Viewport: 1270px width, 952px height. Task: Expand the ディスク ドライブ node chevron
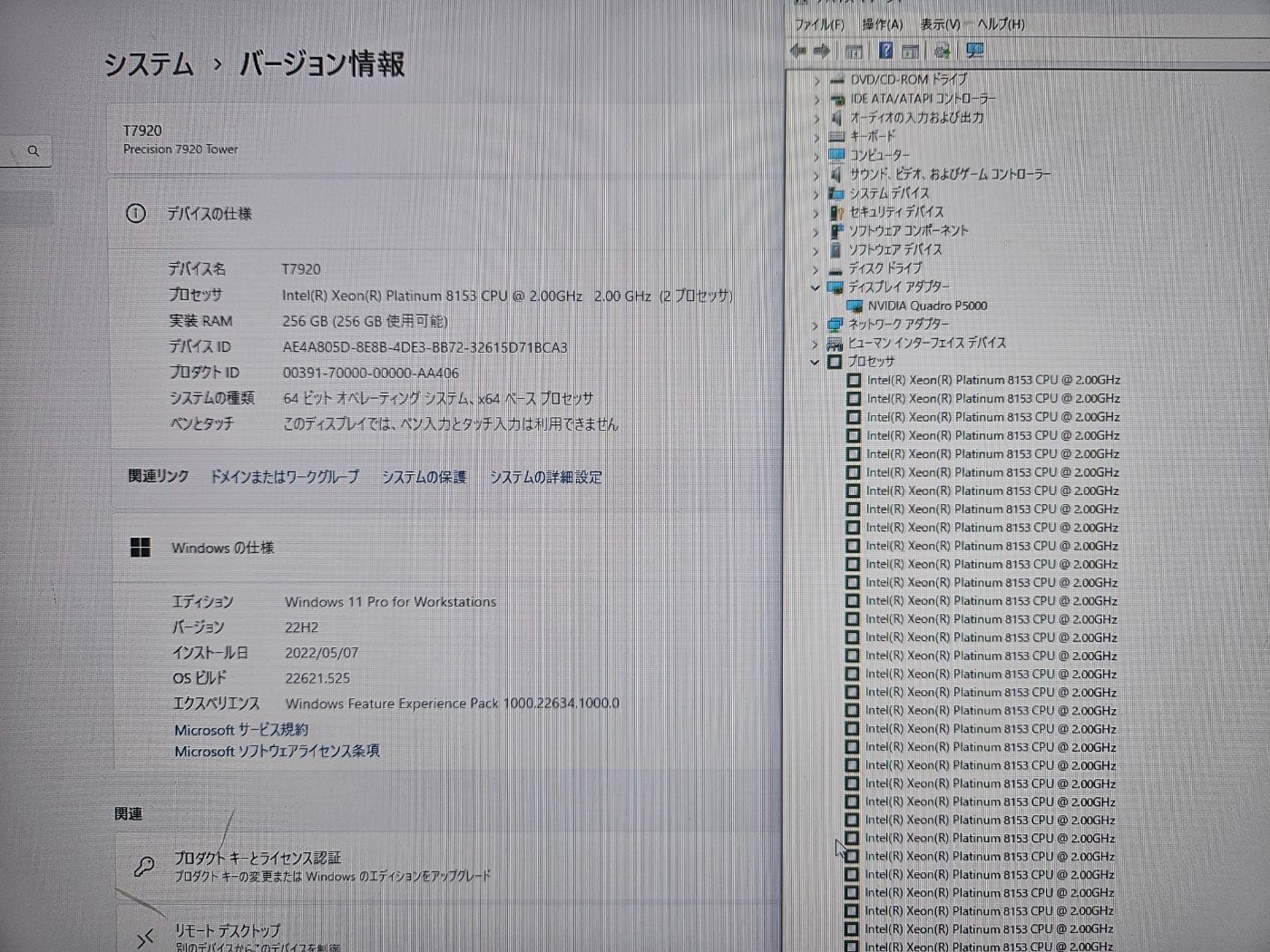[x=816, y=269]
